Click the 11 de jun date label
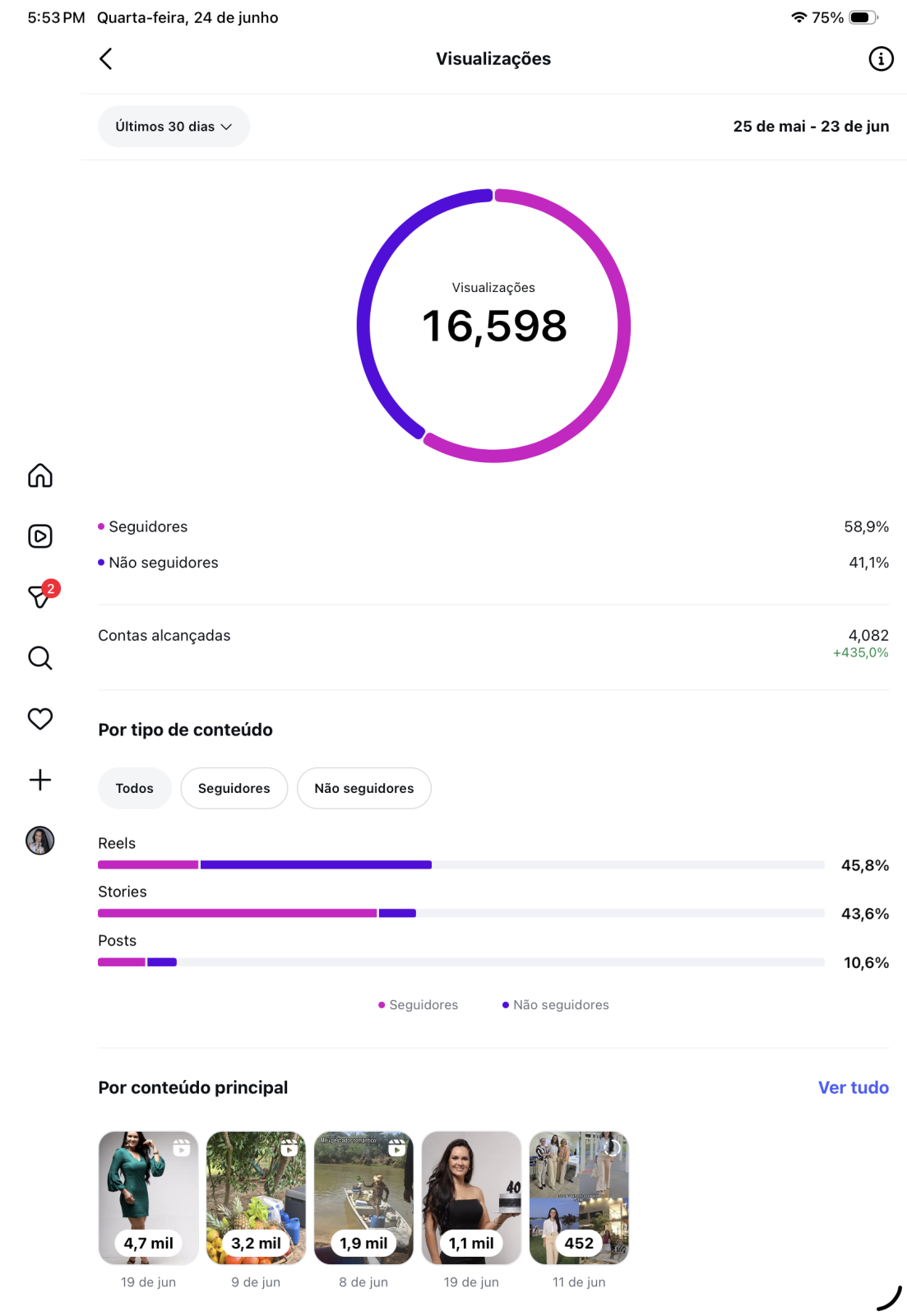 [x=579, y=1281]
